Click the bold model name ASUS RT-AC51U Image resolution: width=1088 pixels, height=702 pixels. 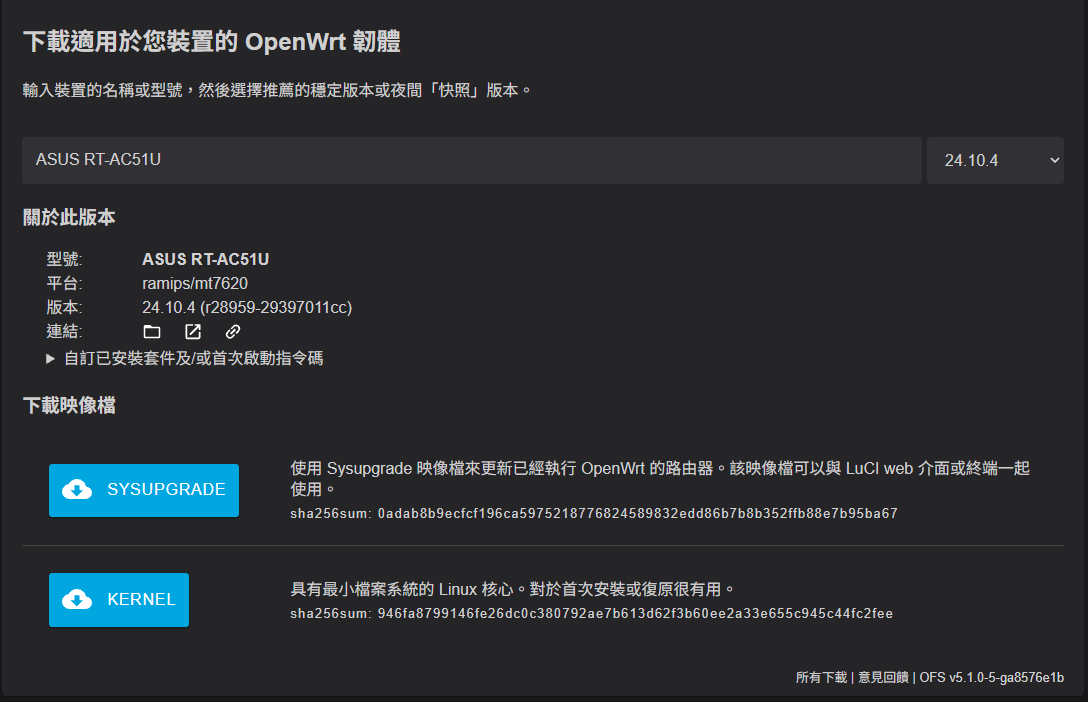click(x=205, y=259)
